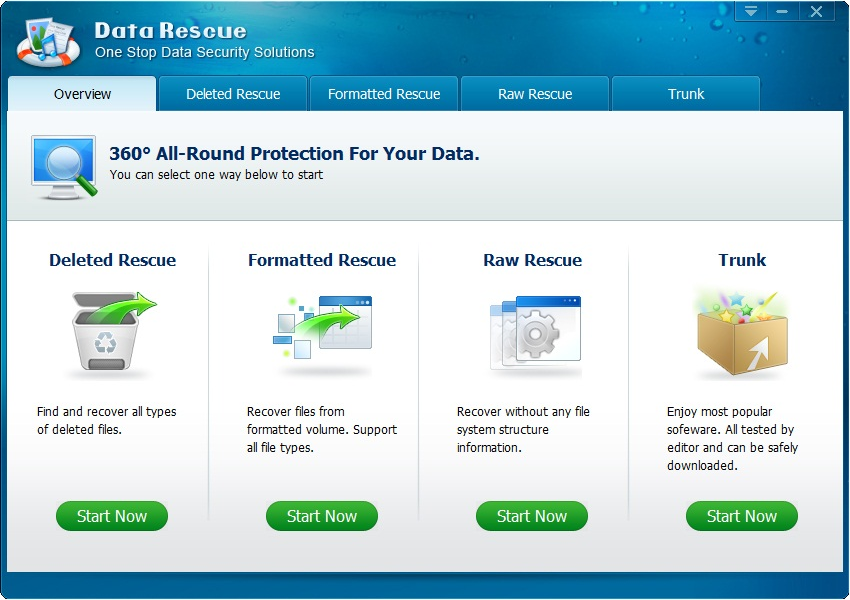850x600 pixels.
Task: Hit Start Now below Trunk
Action: point(742,516)
